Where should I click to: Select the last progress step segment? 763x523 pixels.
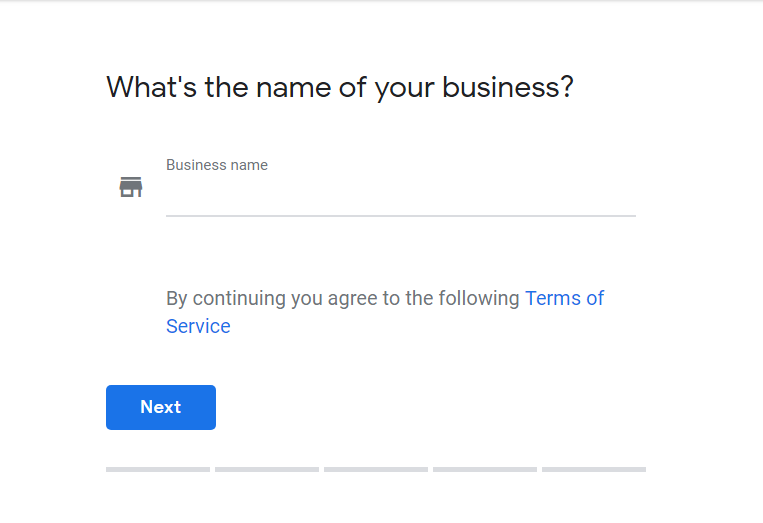594,469
